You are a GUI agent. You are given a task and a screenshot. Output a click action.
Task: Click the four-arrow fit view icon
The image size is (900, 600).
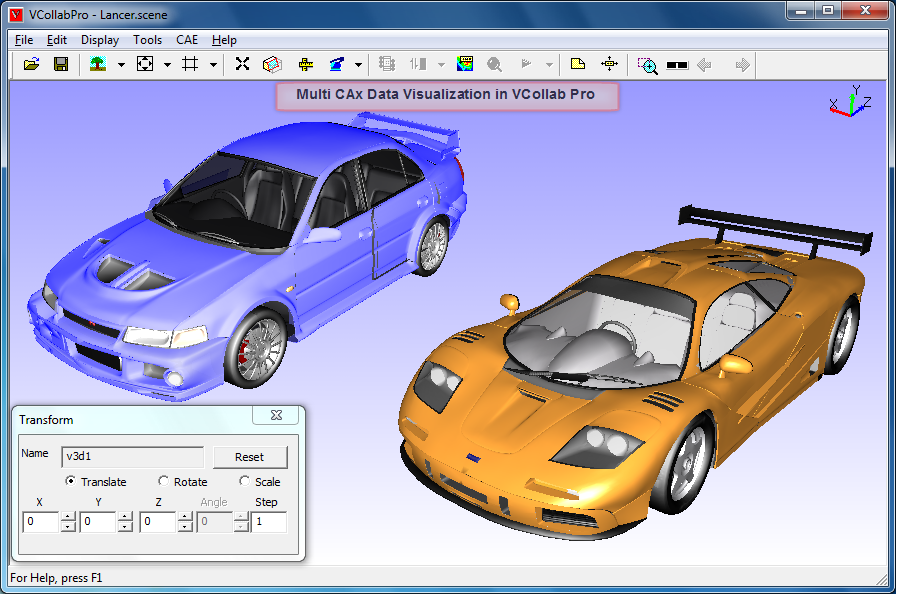145,64
